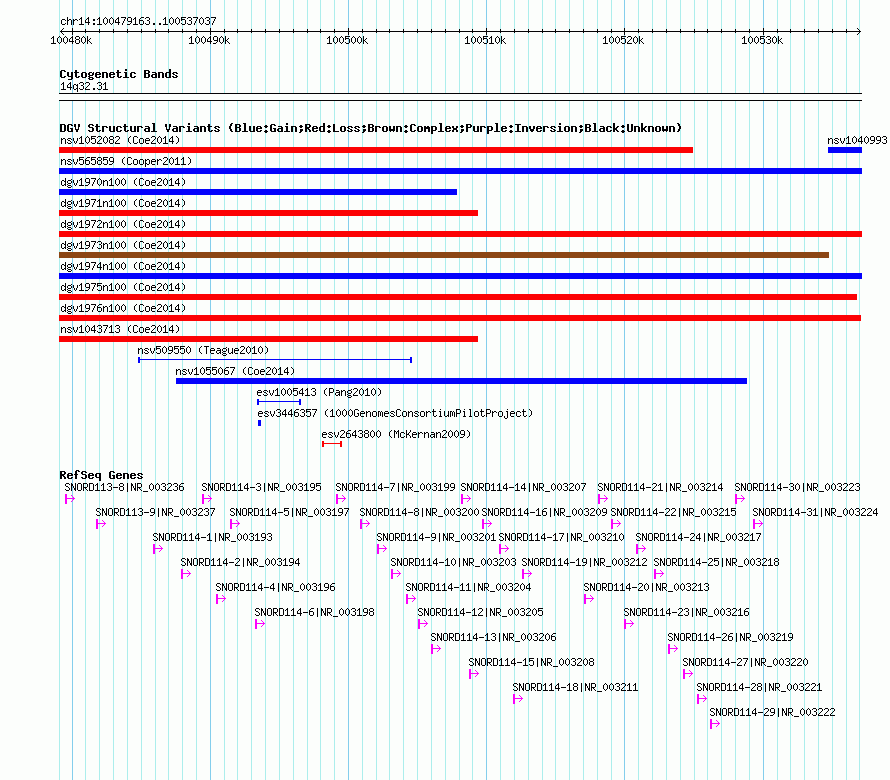Select the tiny blue esv3446357 variant mark

[259, 423]
